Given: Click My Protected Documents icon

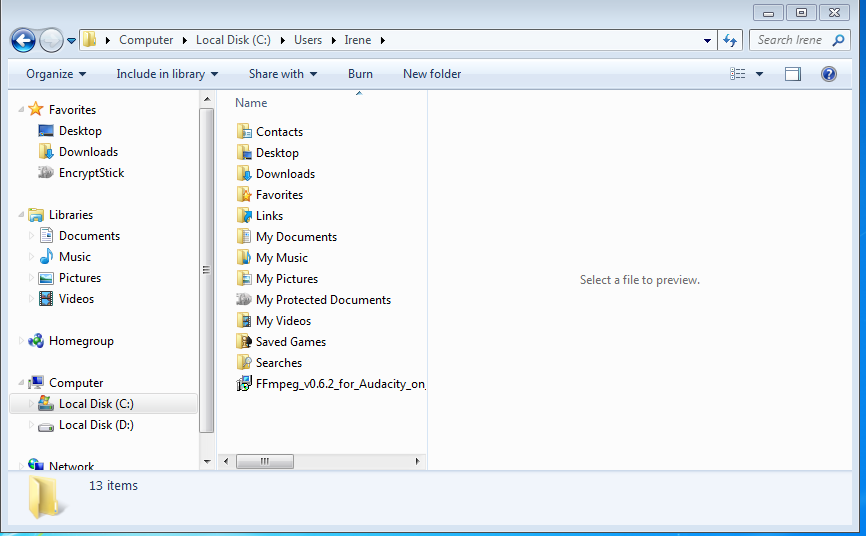Looking at the screenshot, I should [x=244, y=299].
